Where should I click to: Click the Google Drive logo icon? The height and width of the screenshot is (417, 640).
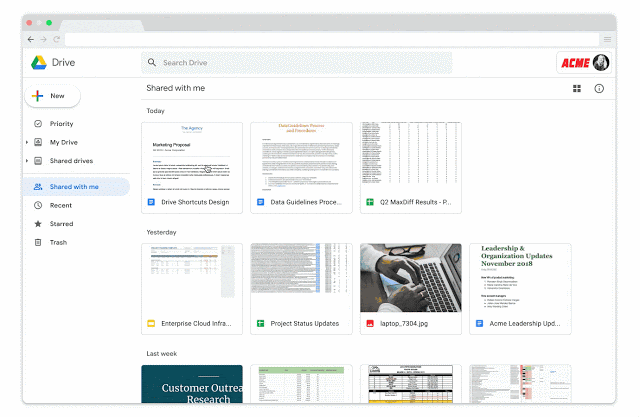coord(37,63)
